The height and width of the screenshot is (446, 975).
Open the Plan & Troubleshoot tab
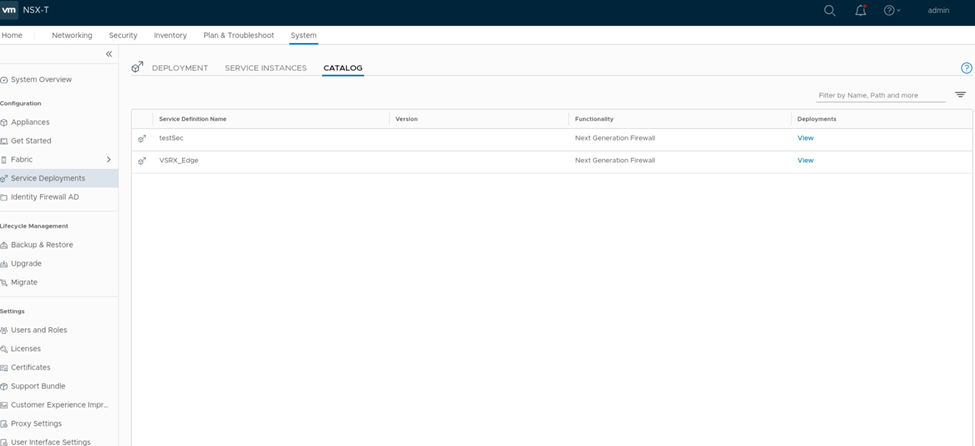[x=239, y=35]
